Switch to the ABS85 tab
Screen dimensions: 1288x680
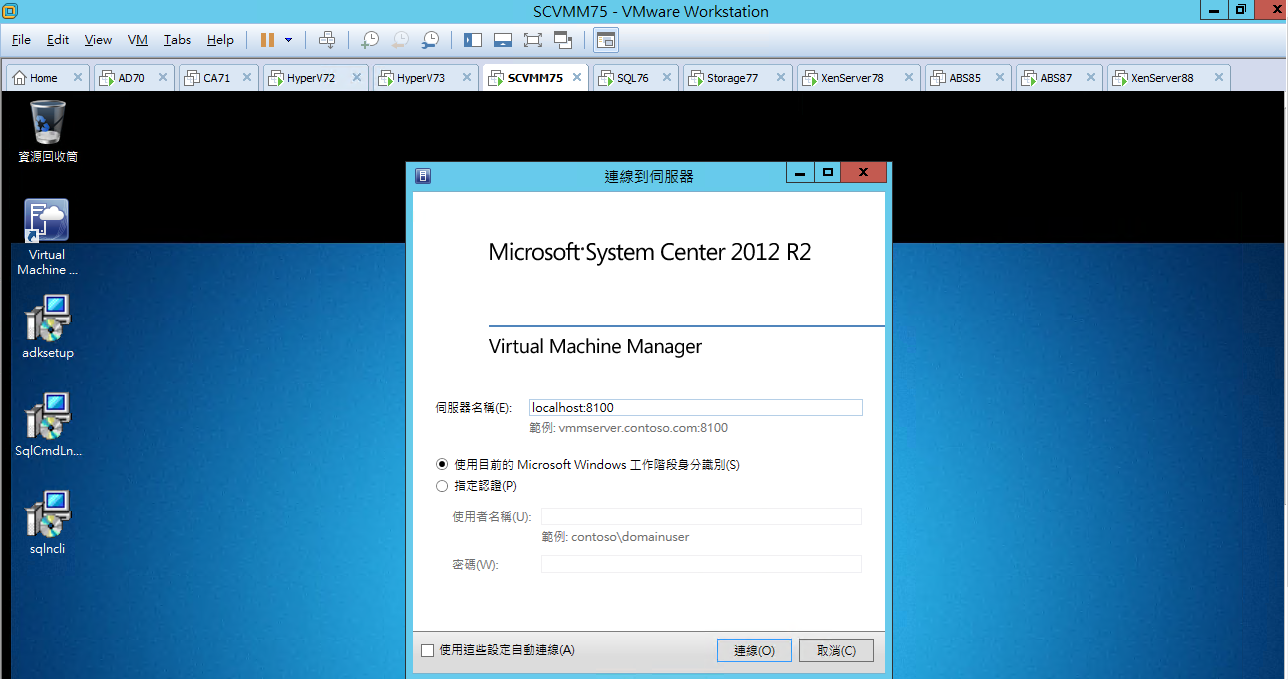[968, 78]
